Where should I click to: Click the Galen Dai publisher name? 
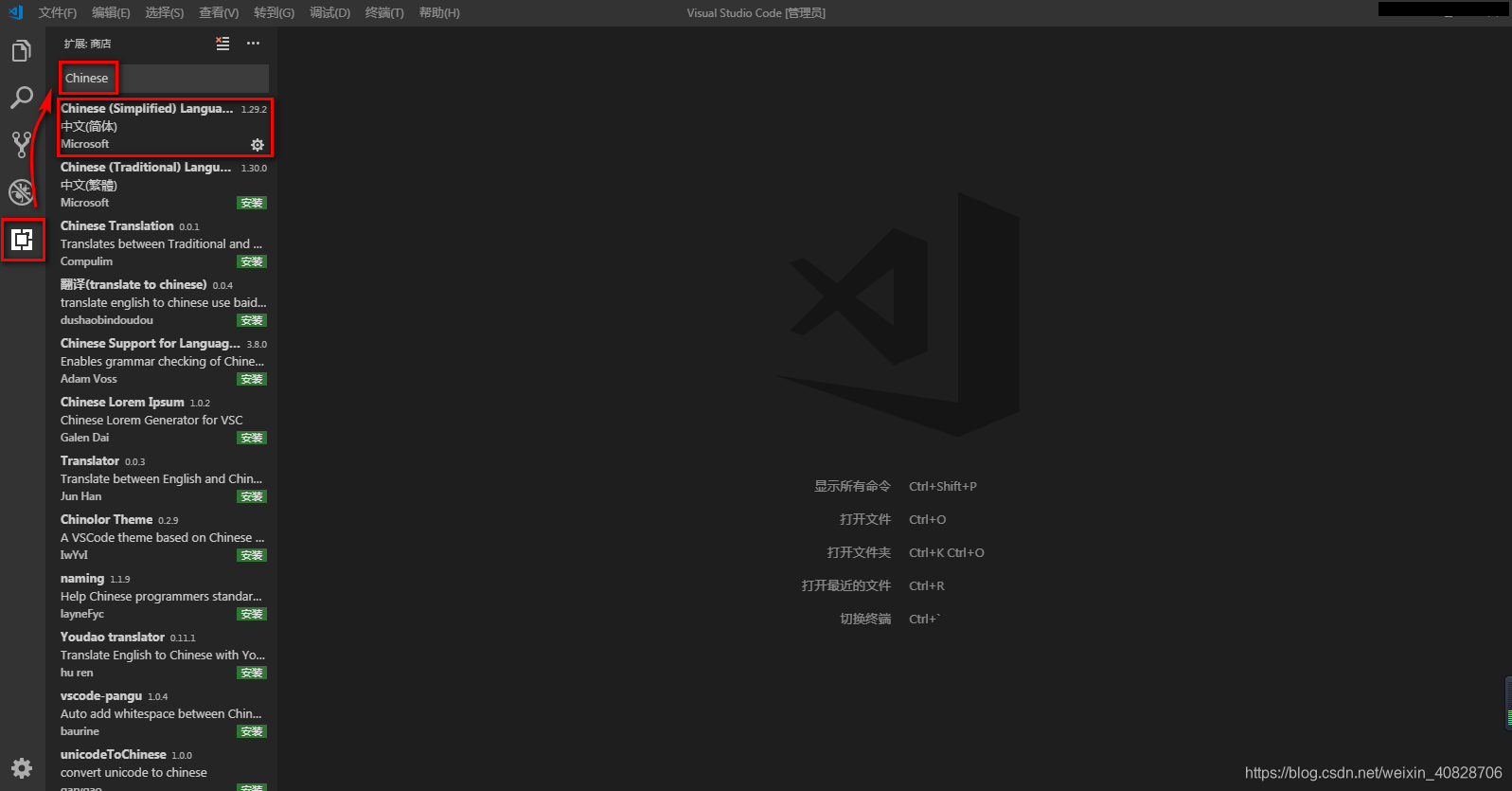[x=84, y=438]
